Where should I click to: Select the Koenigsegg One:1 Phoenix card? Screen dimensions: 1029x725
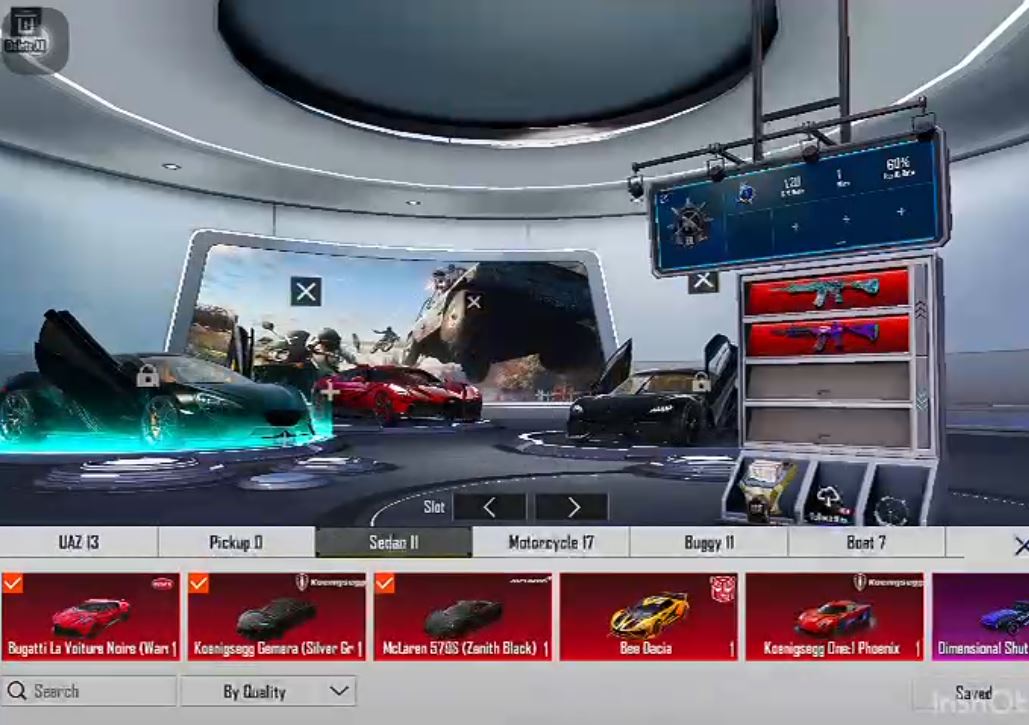(x=835, y=616)
